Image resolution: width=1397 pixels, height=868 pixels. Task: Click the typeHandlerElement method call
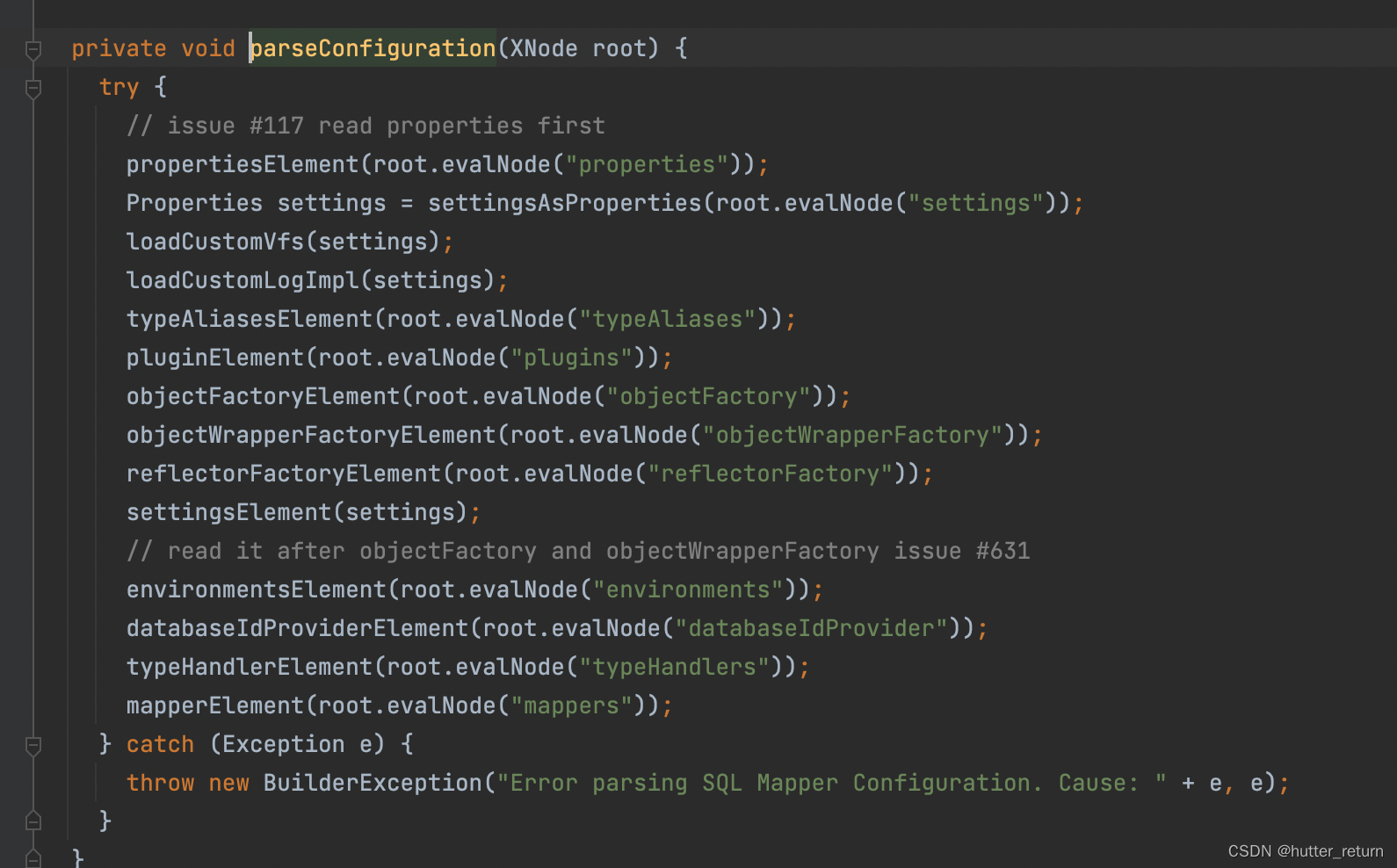[250, 667]
